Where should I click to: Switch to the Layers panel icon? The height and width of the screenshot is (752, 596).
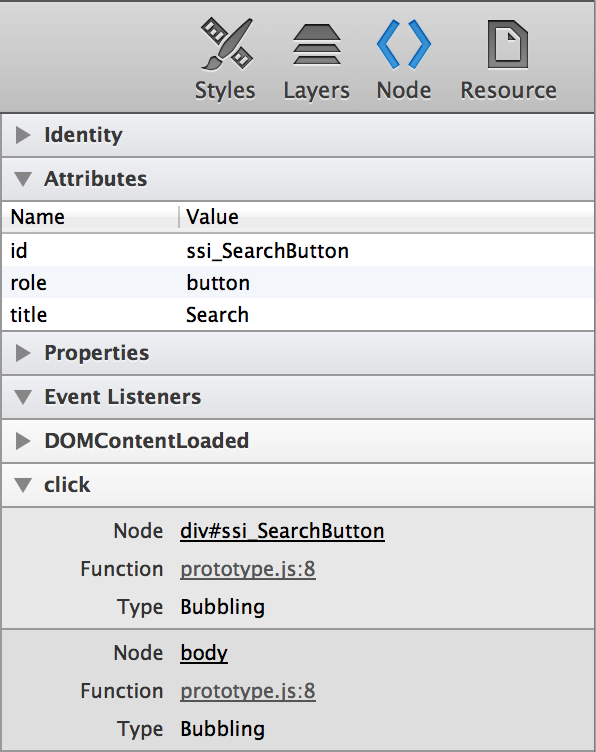pos(316,44)
